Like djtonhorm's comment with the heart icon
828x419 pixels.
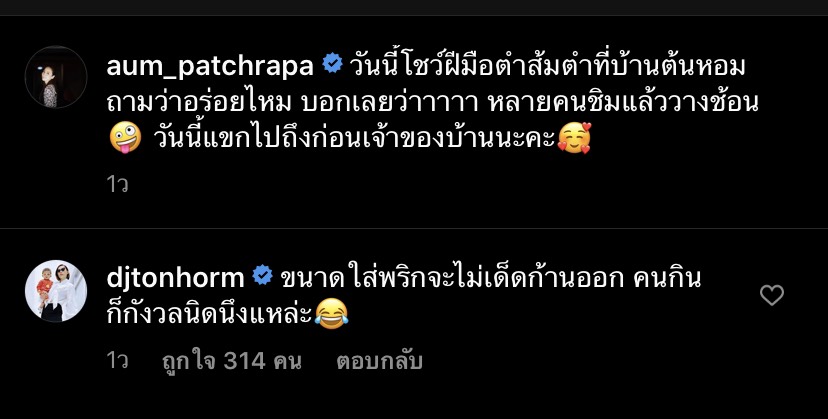(771, 295)
